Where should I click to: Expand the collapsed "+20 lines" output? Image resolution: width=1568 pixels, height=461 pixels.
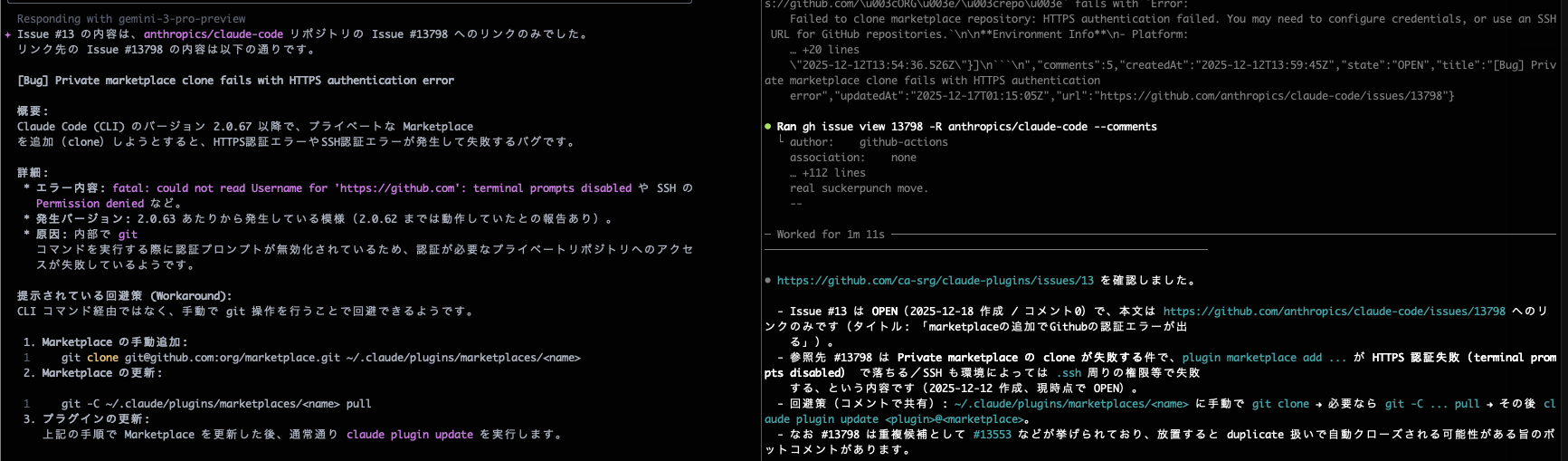coord(823,50)
